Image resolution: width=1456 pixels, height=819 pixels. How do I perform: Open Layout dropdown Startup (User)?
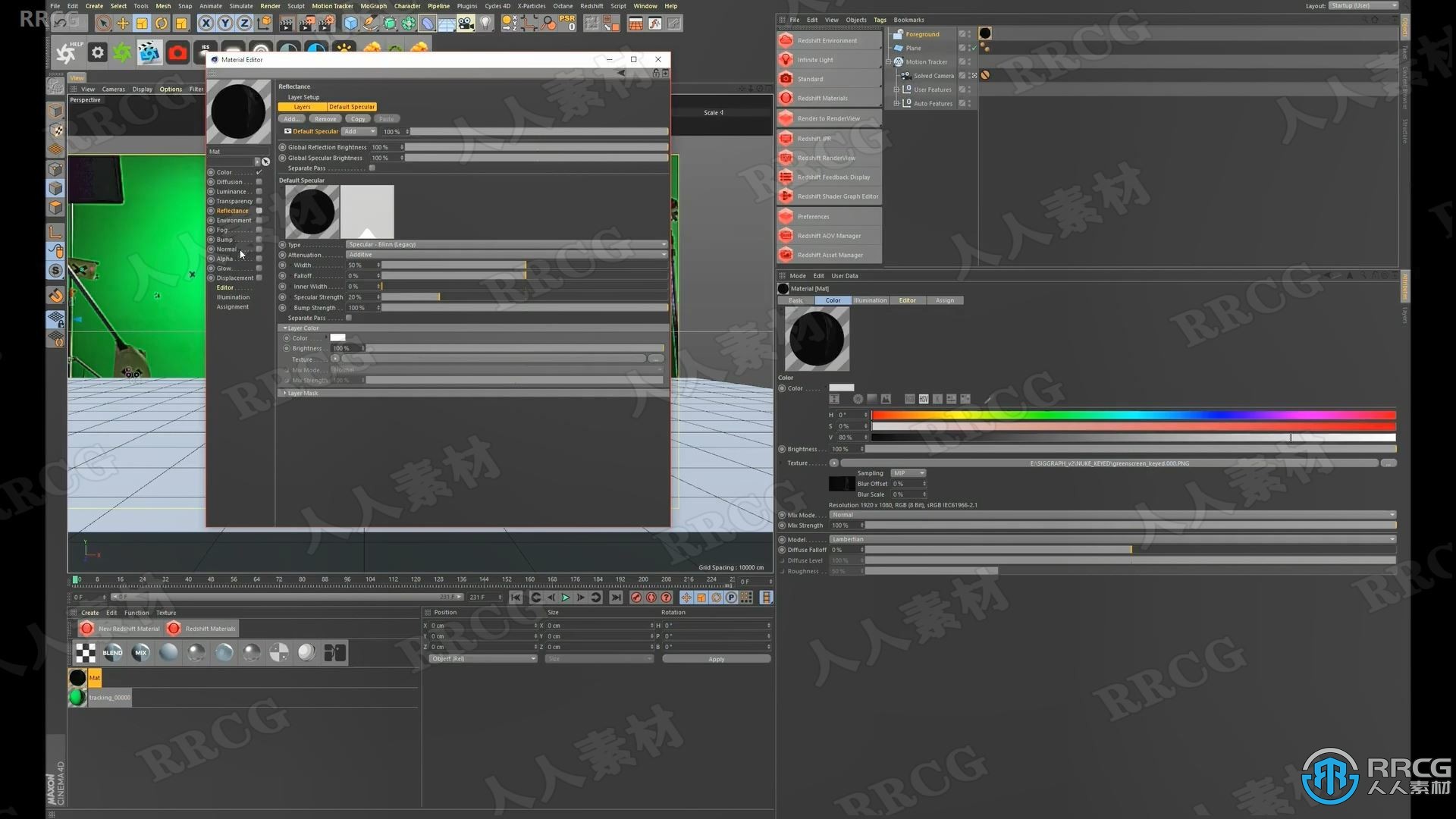pyautogui.click(x=1363, y=5)
